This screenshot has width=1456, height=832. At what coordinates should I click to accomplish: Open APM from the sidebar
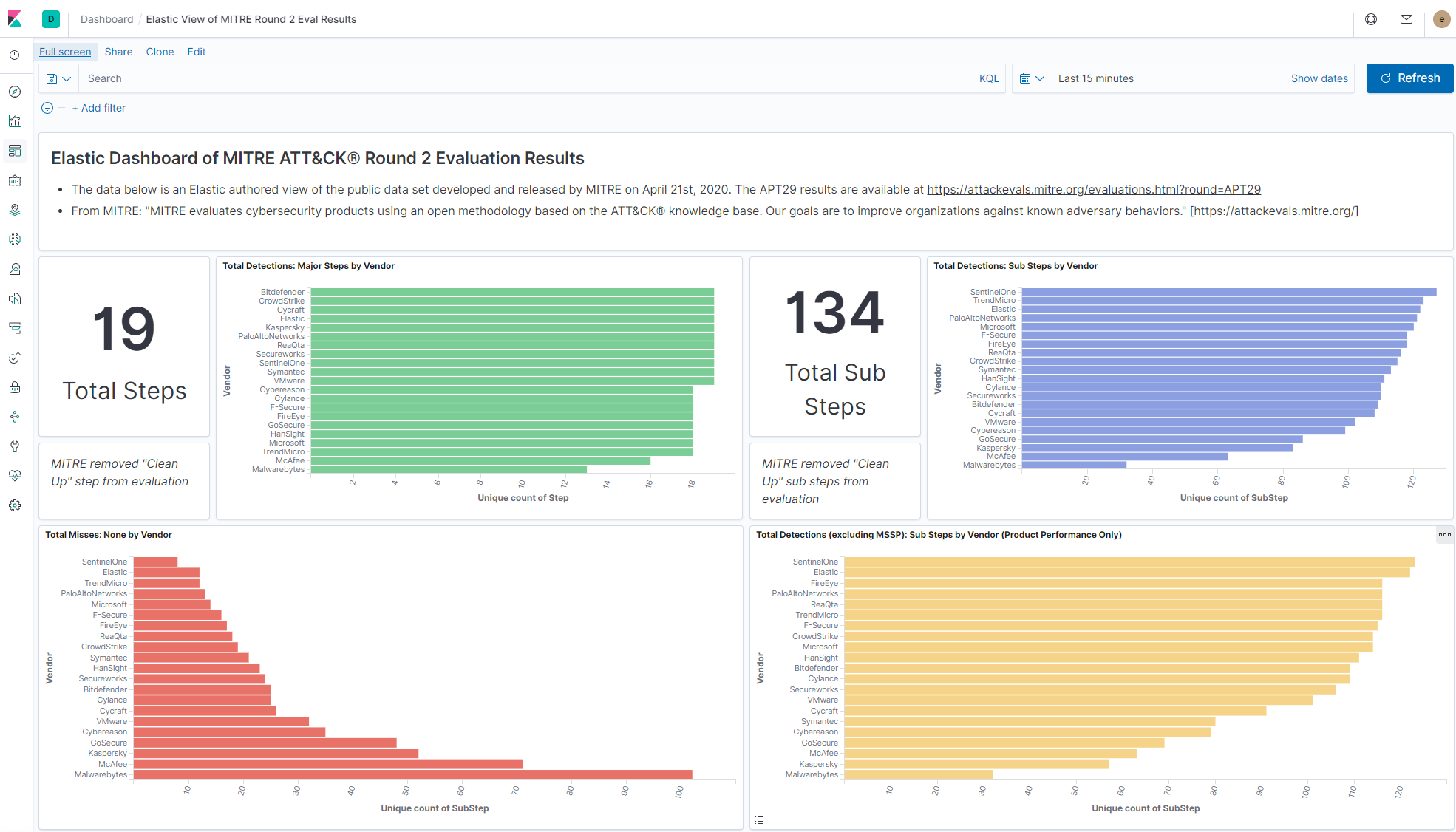(15, 328)
